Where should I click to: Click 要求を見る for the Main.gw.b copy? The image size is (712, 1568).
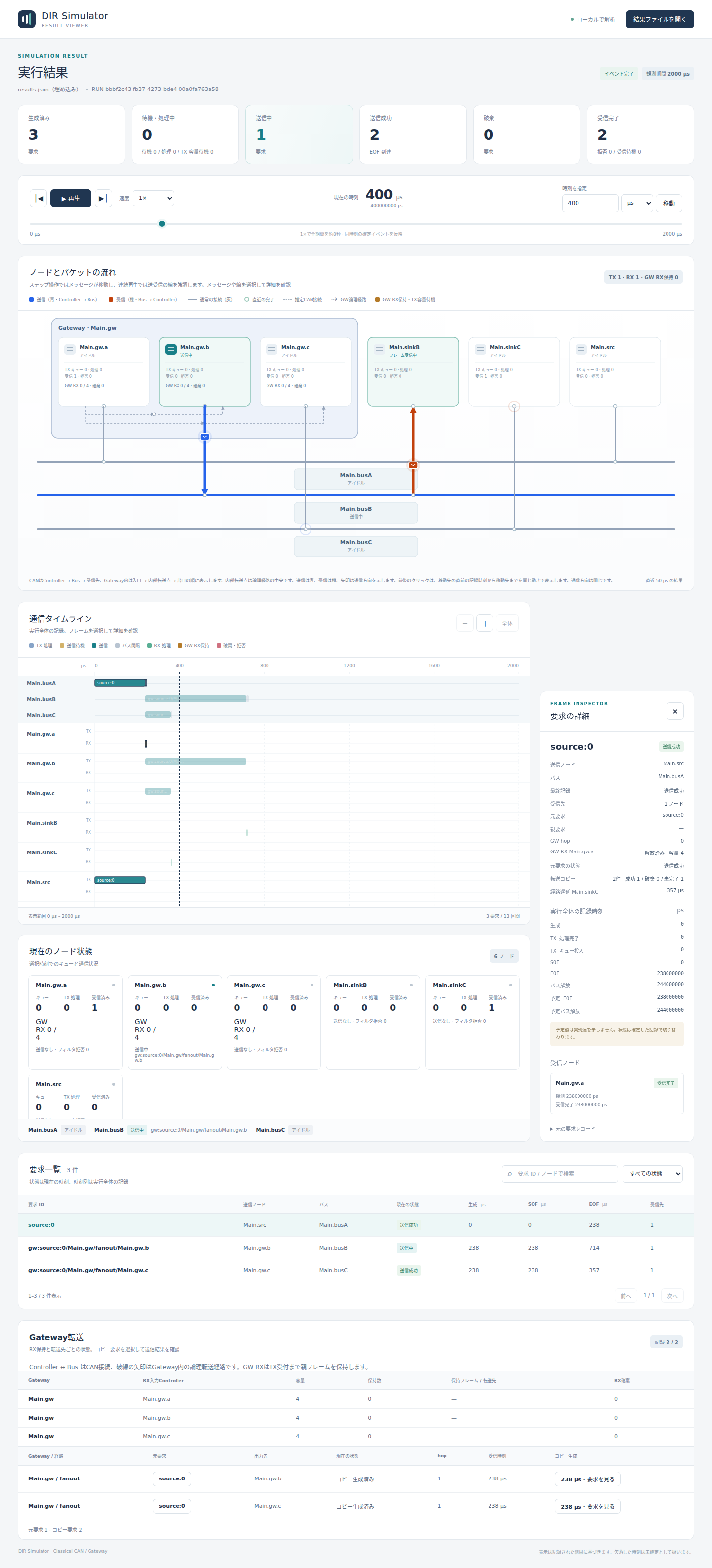[x=587, y=1479]
